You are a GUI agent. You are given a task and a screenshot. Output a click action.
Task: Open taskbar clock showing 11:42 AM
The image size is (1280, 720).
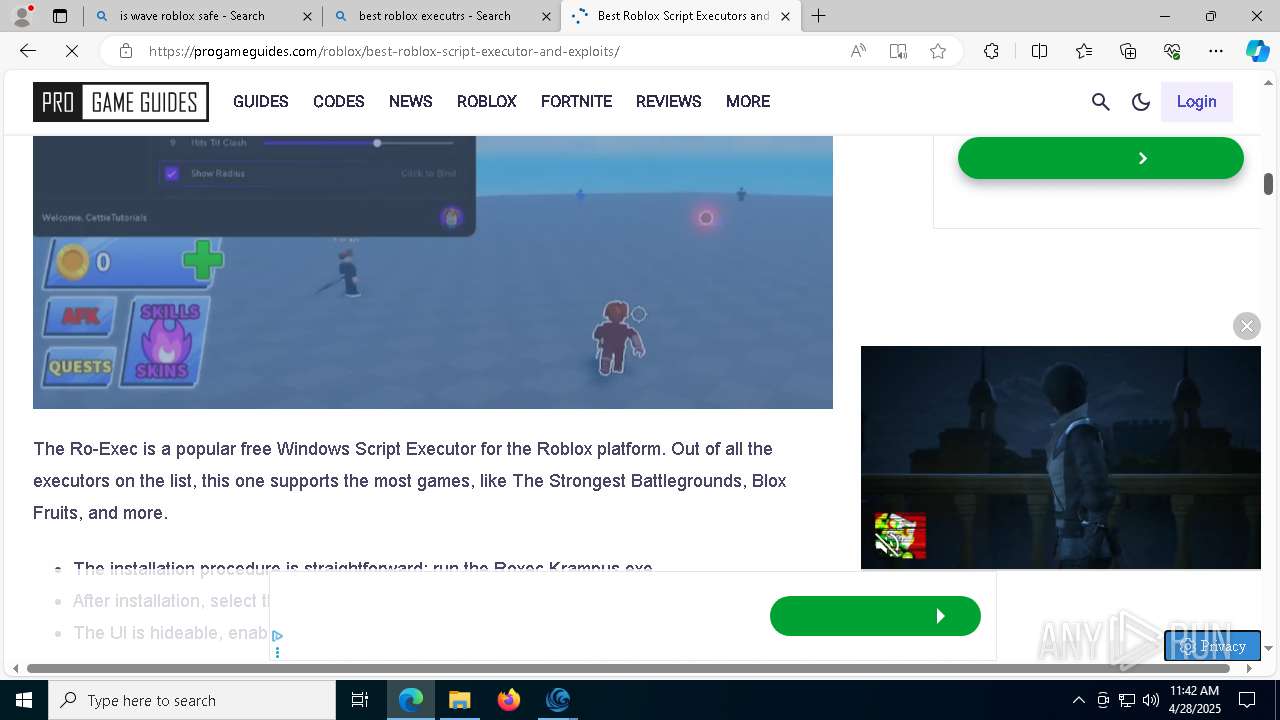click(x=1194, y=699)
